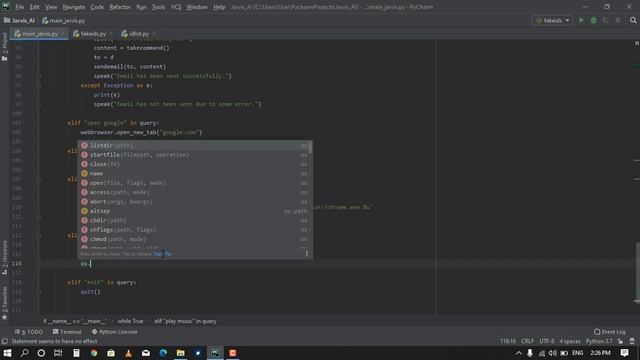Open Google Chrome from the taskbar
This screenshot has width=640, height=360.
94,353
